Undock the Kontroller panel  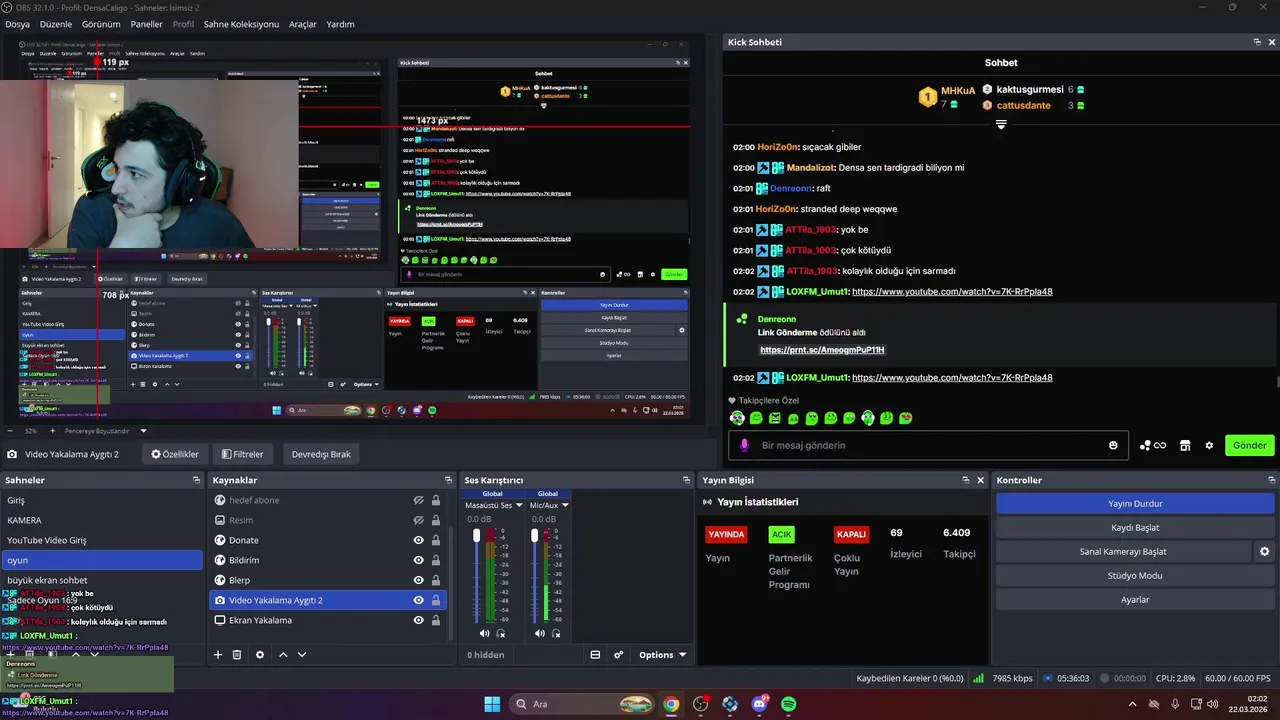tap(1271, 480)
